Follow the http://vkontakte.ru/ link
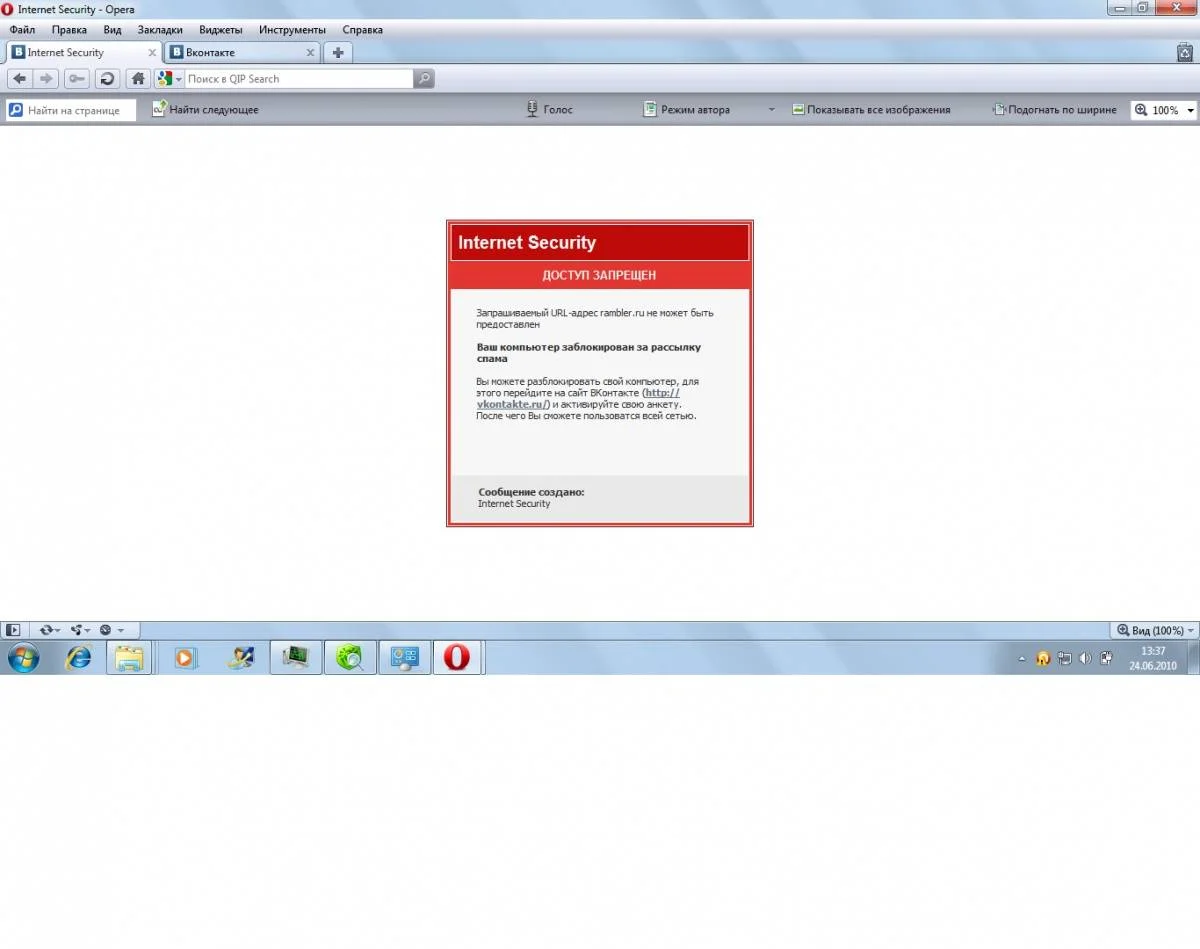Image resolution: width=1200 pixels, height=949 pixels. 578,398
